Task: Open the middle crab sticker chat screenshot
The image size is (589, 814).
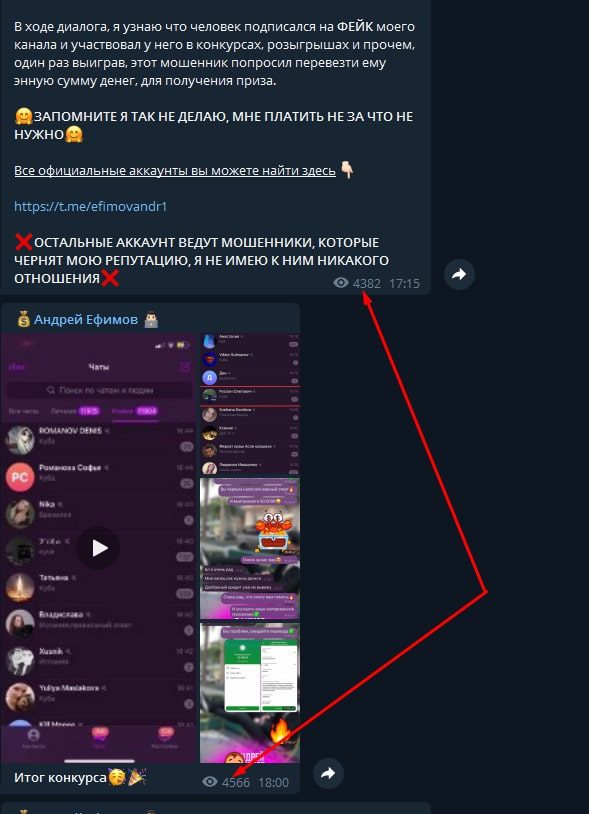Action: click(x=250, y=549)
